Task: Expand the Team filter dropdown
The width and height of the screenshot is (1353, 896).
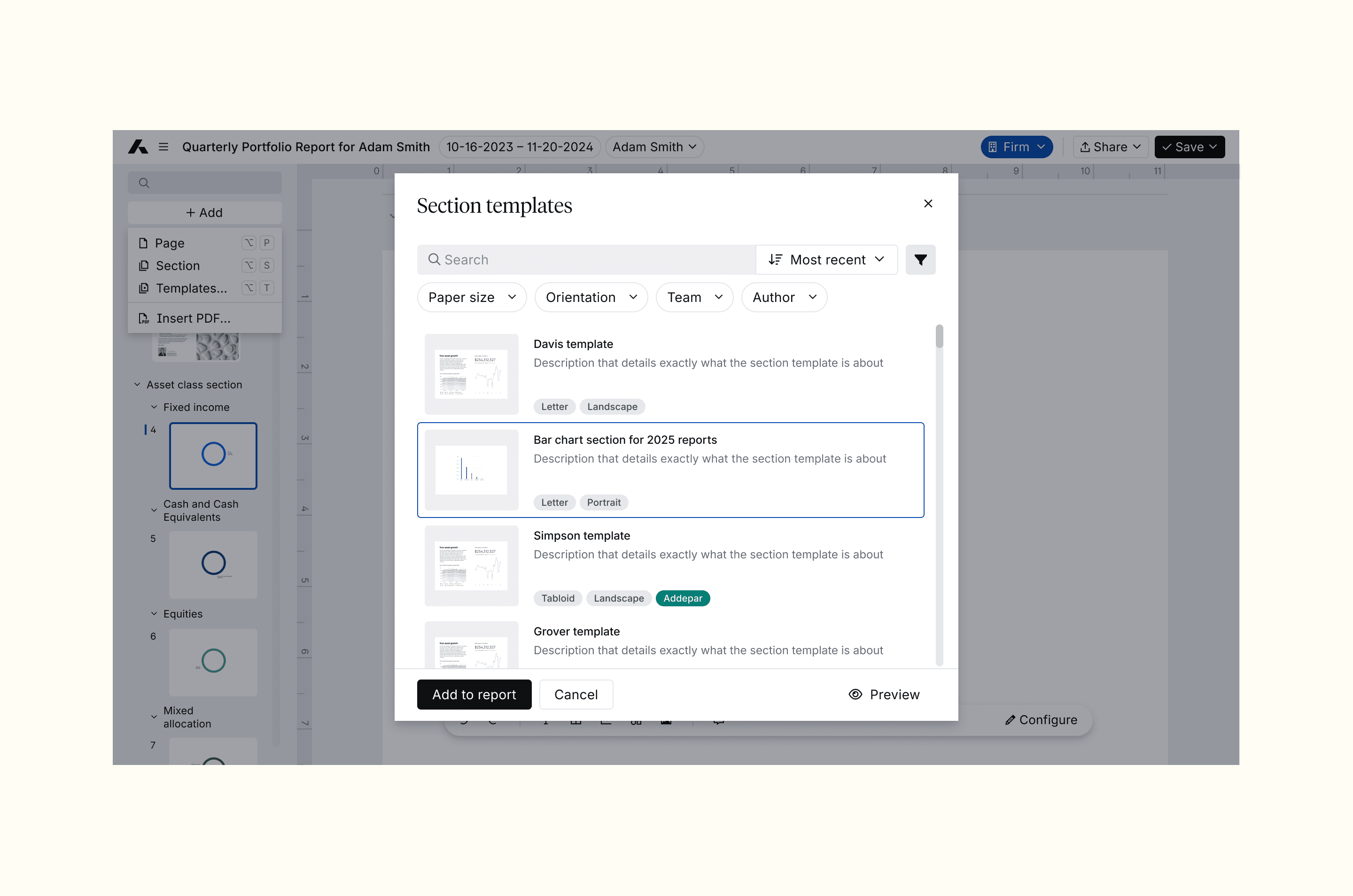Action: click(x=694, y=297)
